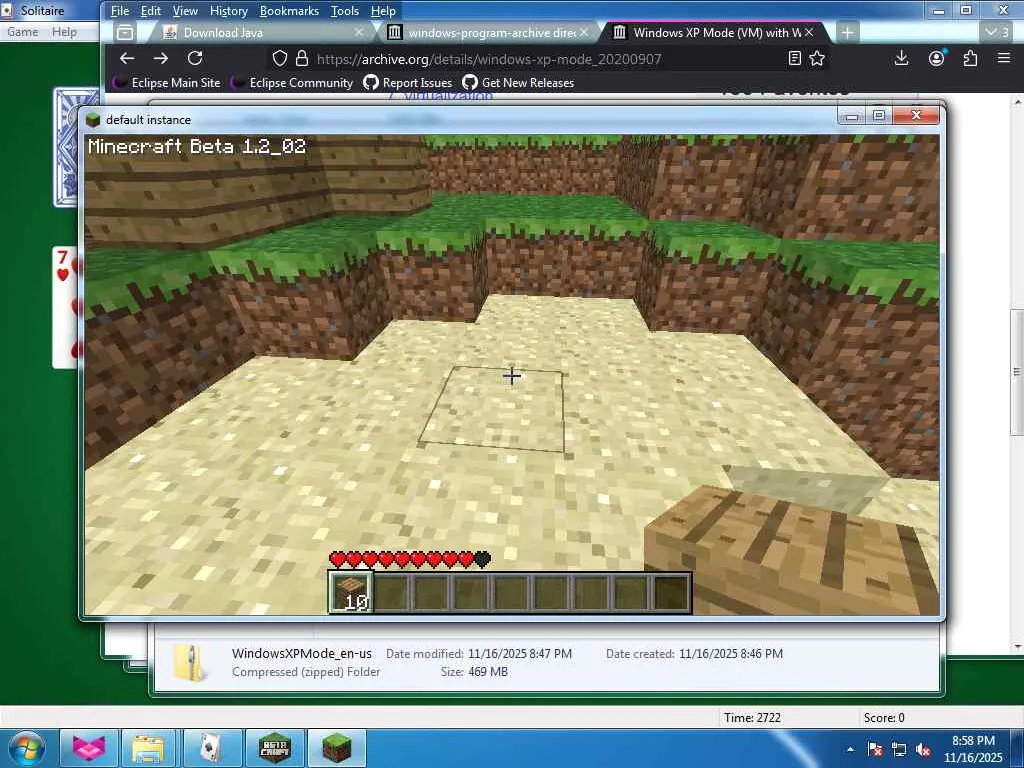This screenshot has width=1024, height=768.
Task: Click the Solitaire Time: 2722 status
Action: pos(752,718)
